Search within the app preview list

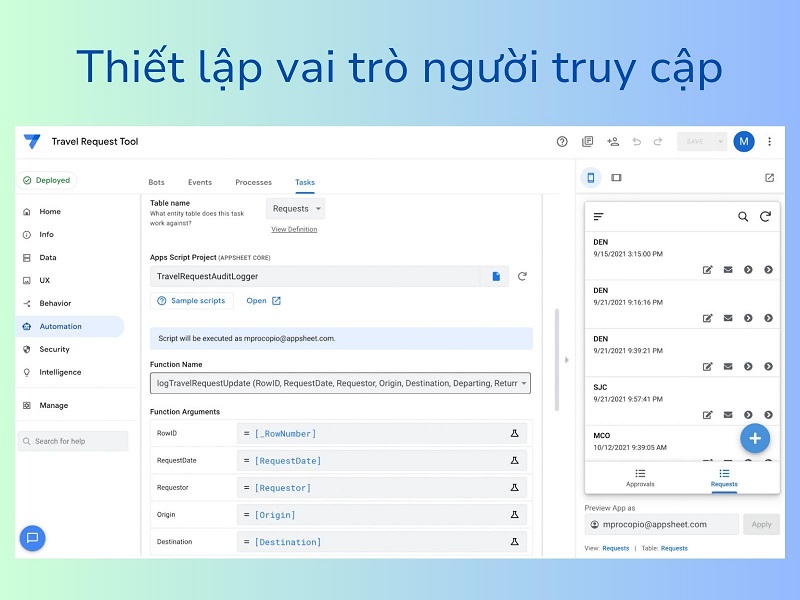coord(743,216)
